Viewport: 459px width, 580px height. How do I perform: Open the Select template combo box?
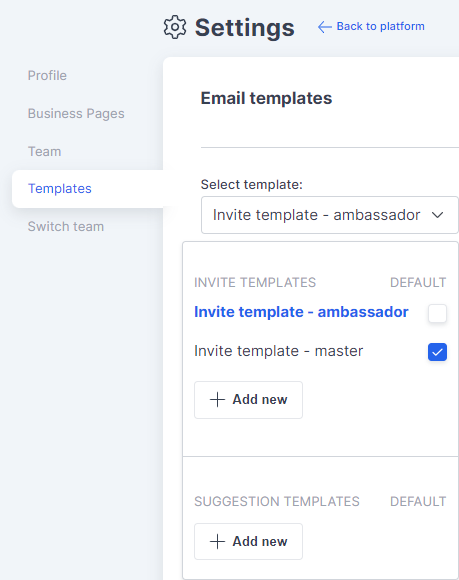[330, 215]
